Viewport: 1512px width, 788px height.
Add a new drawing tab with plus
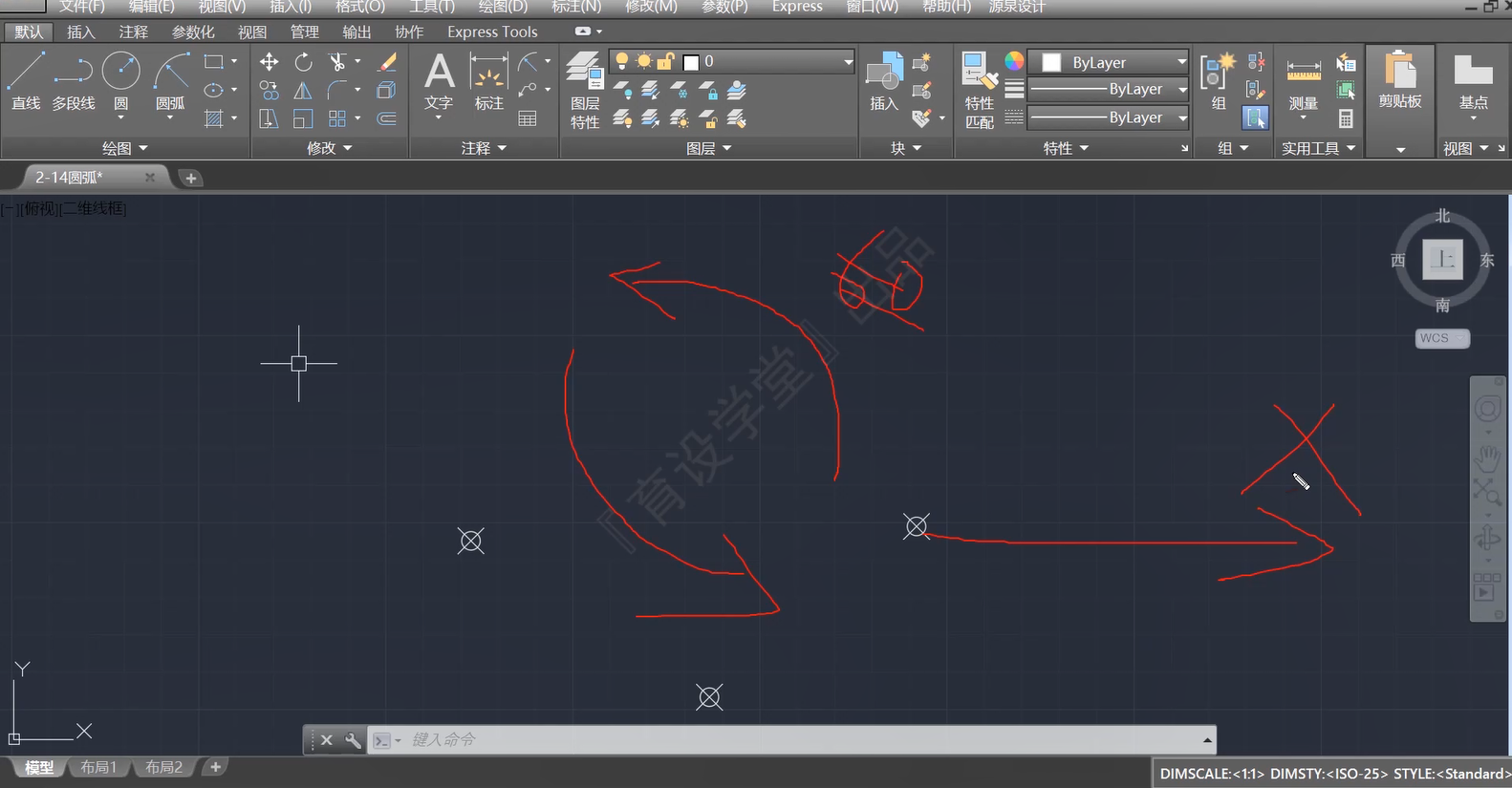pyautogui.click(x=190, y=178)
